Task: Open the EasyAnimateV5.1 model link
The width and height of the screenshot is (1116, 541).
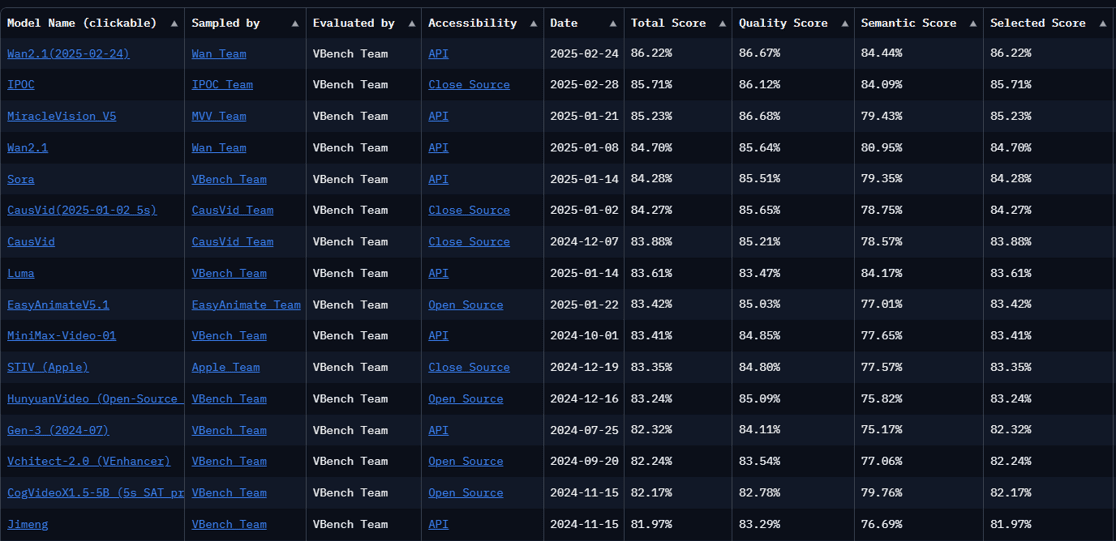Action: [58, 305]
